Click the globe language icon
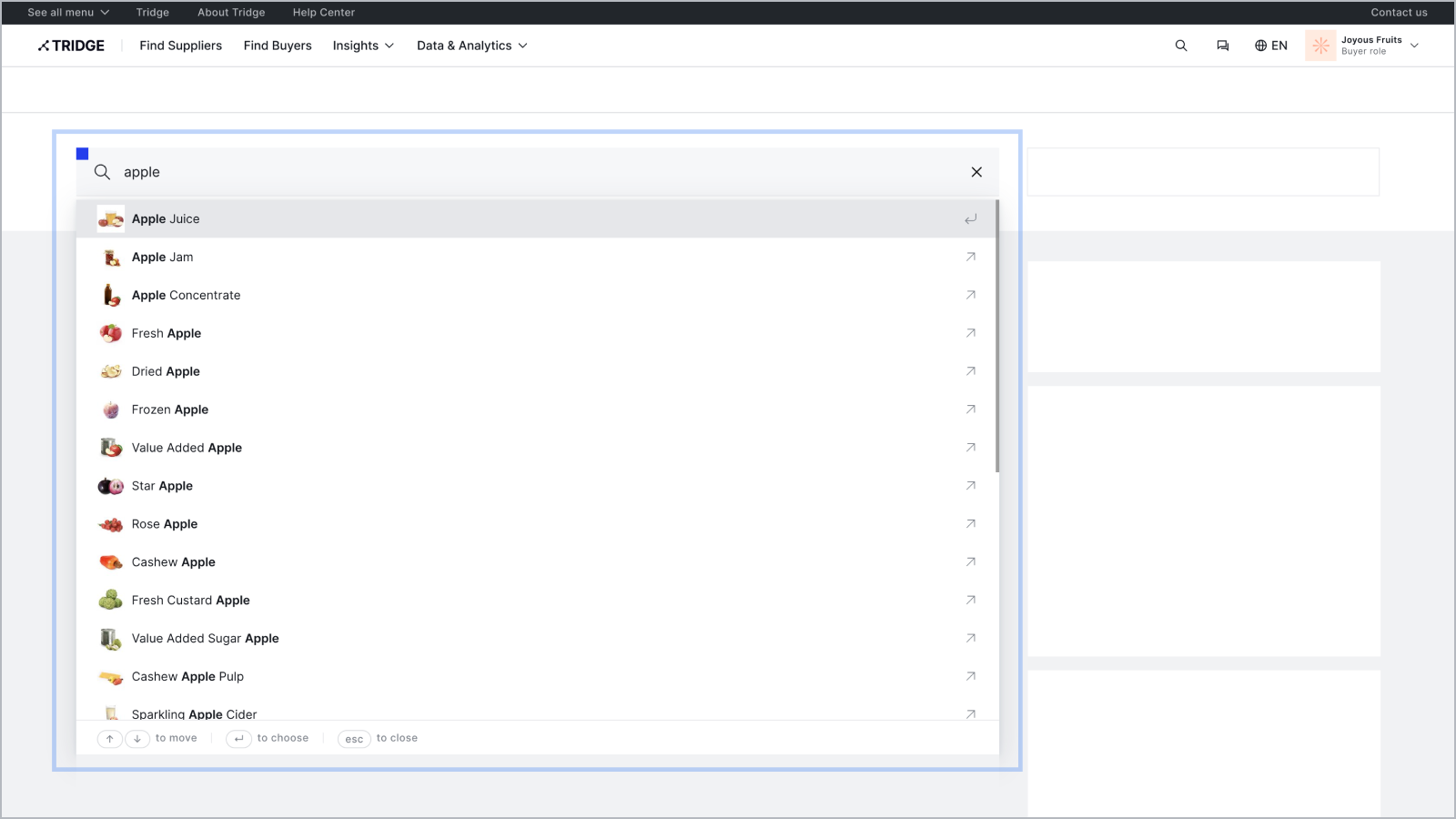This screenshot has width=1456, height=819. tap(1260, 45)
